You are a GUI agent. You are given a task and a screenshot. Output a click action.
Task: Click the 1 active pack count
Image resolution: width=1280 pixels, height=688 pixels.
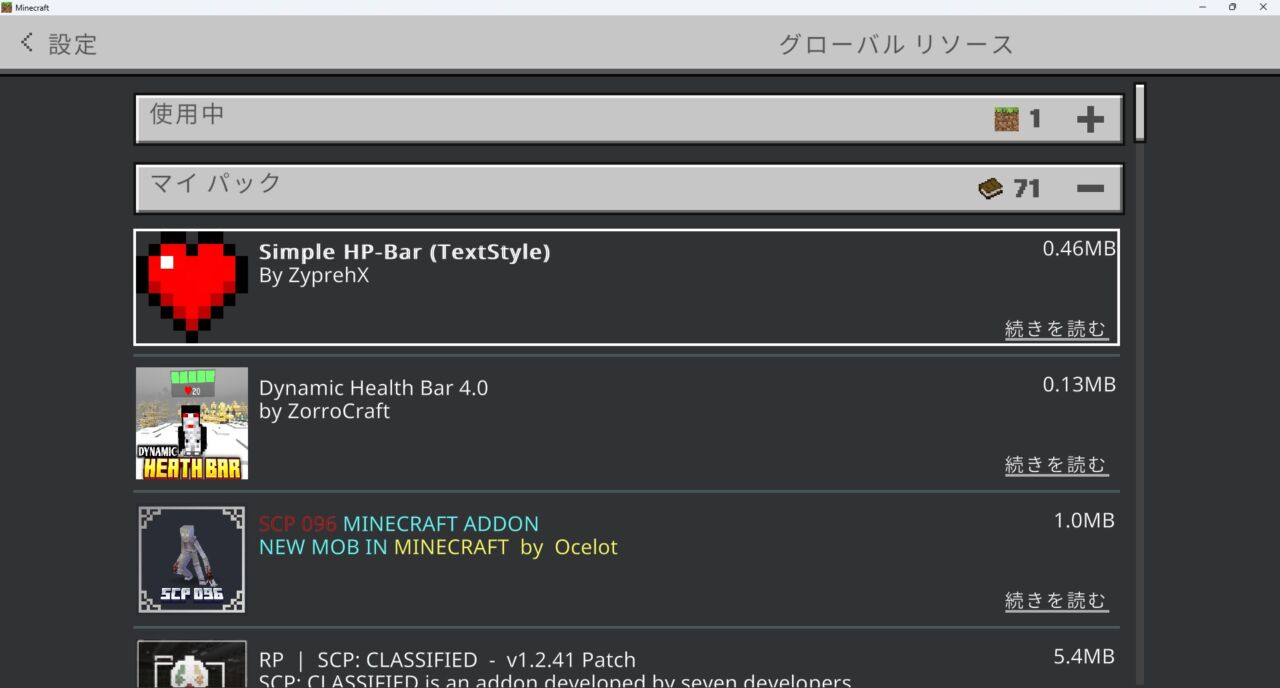[1035, 120]
